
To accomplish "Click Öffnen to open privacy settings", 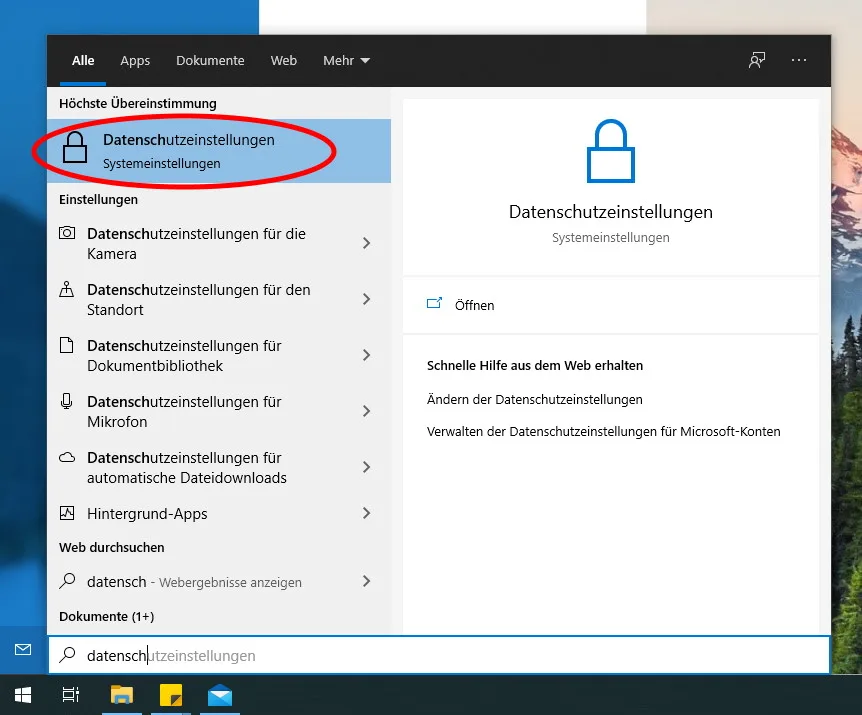I will click(474, 305).
